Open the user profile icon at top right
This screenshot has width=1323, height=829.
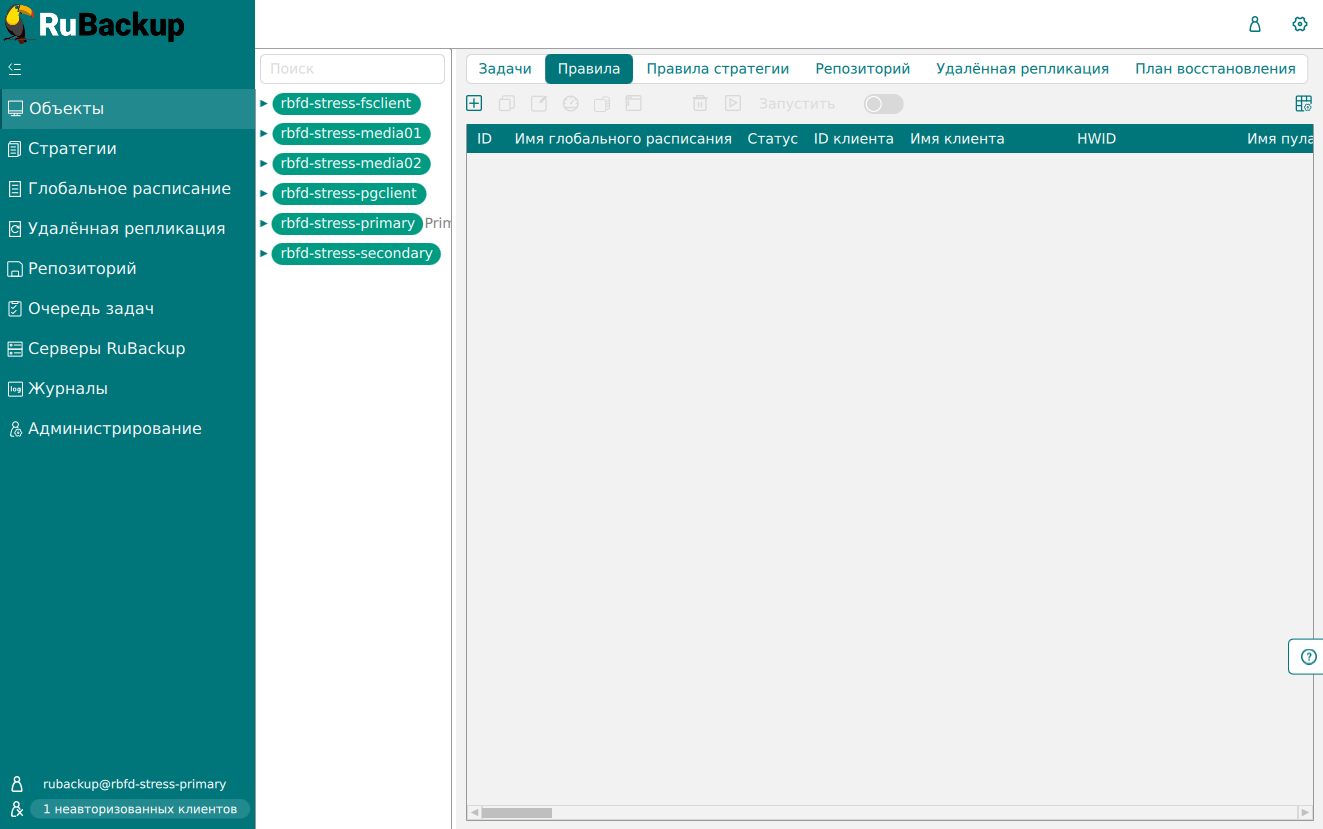pos(1255,24)
